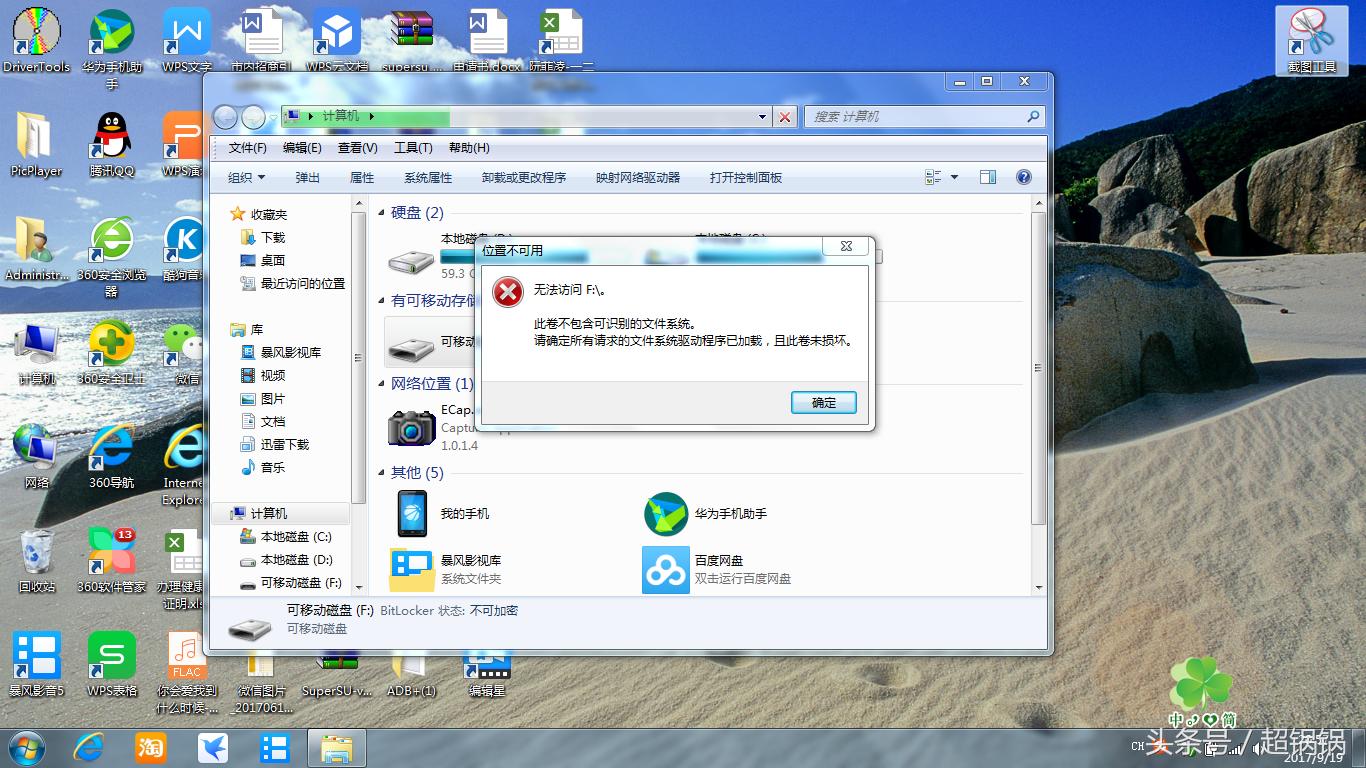Image resolution: width=1366 pixels, height=768 pixels.
Task: Open 腾讯QQ desktop icon
Action: click(x=110, y=135)
